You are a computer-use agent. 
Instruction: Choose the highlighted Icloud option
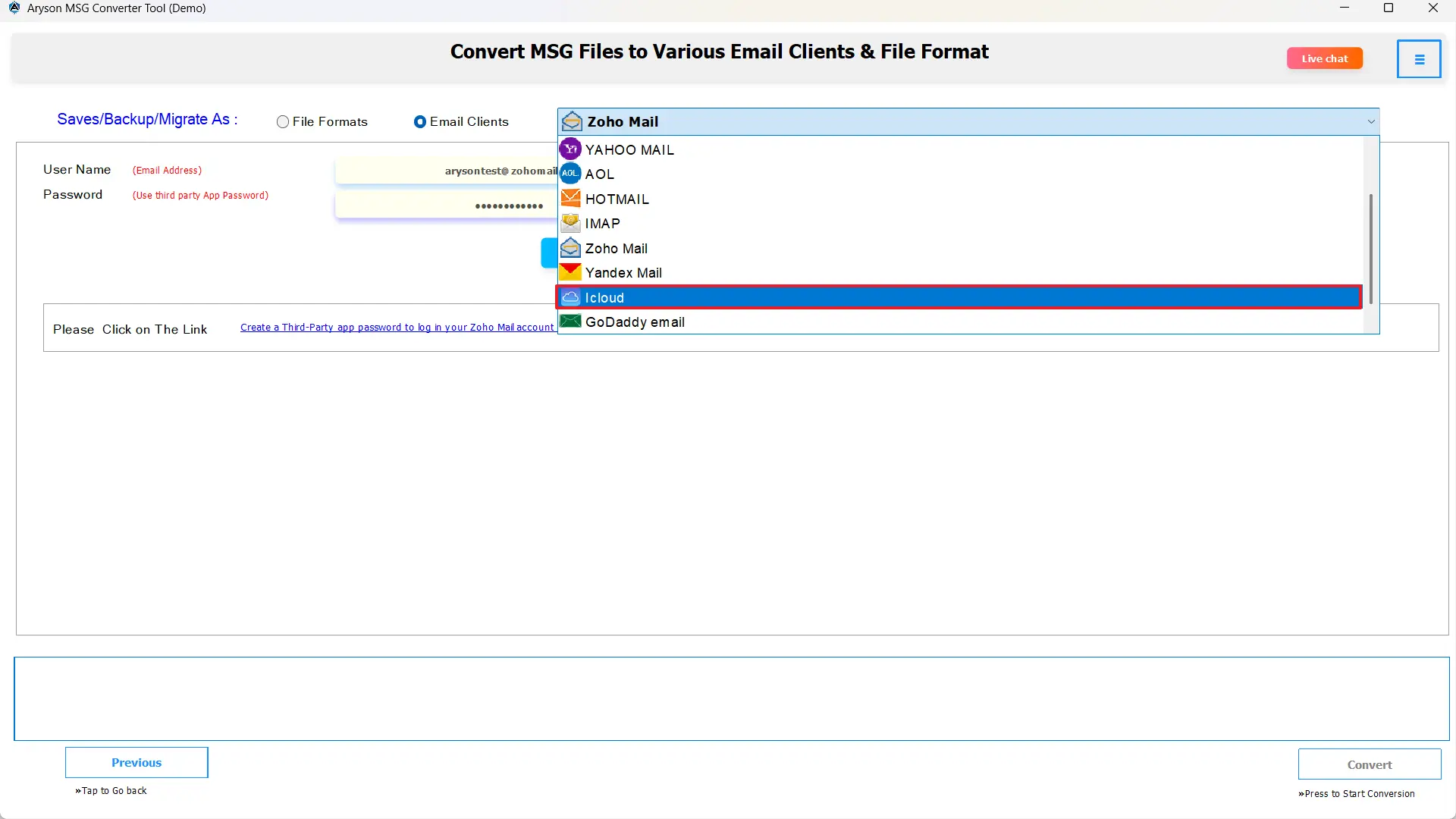coord(959,297)
